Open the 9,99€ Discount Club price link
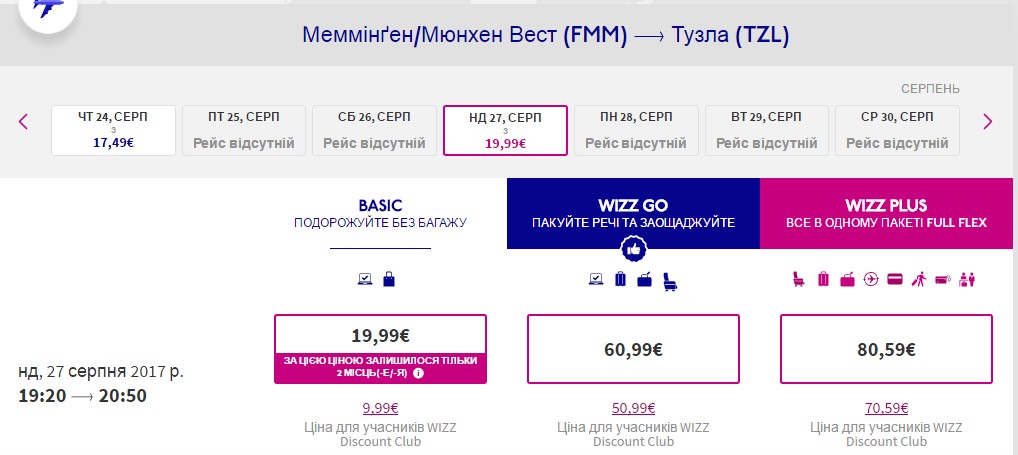The width and height of the screenshot is (1018, 455). 380,408
